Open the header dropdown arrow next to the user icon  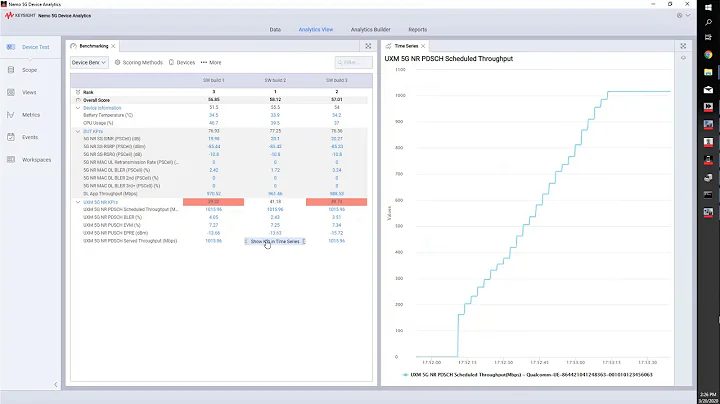tap(688, 15)
